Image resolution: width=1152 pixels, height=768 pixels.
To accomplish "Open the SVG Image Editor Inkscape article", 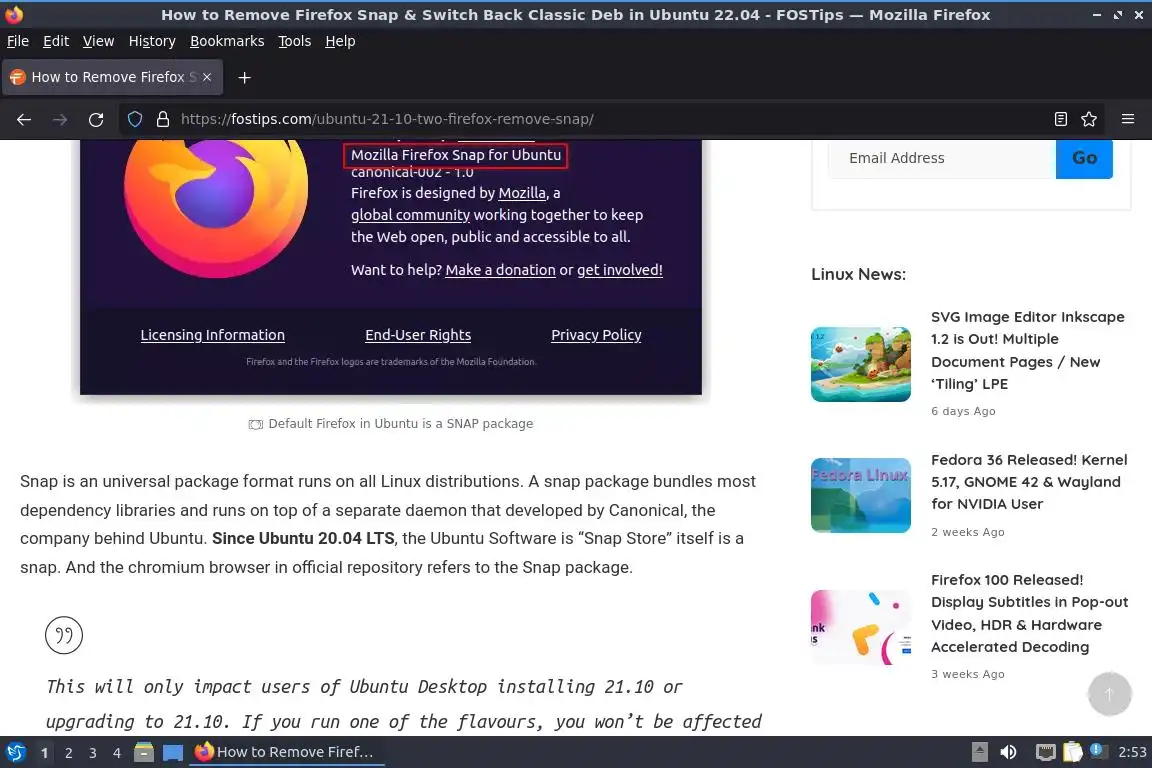I will click(x=1027, y=351).
